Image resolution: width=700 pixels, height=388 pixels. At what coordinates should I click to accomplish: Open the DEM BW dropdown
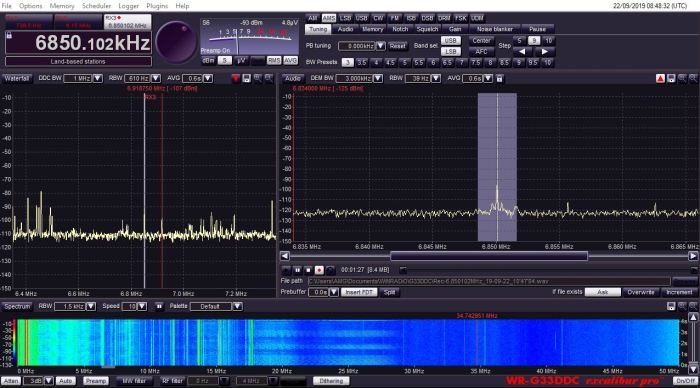(x=378, y=79)
